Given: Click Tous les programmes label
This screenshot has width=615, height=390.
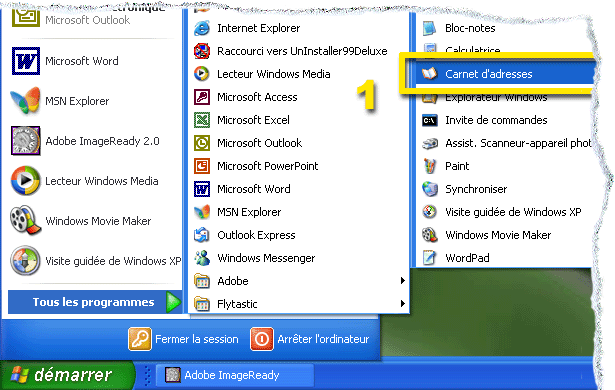Looking at the screenshot, I should [x=93, y=302].
